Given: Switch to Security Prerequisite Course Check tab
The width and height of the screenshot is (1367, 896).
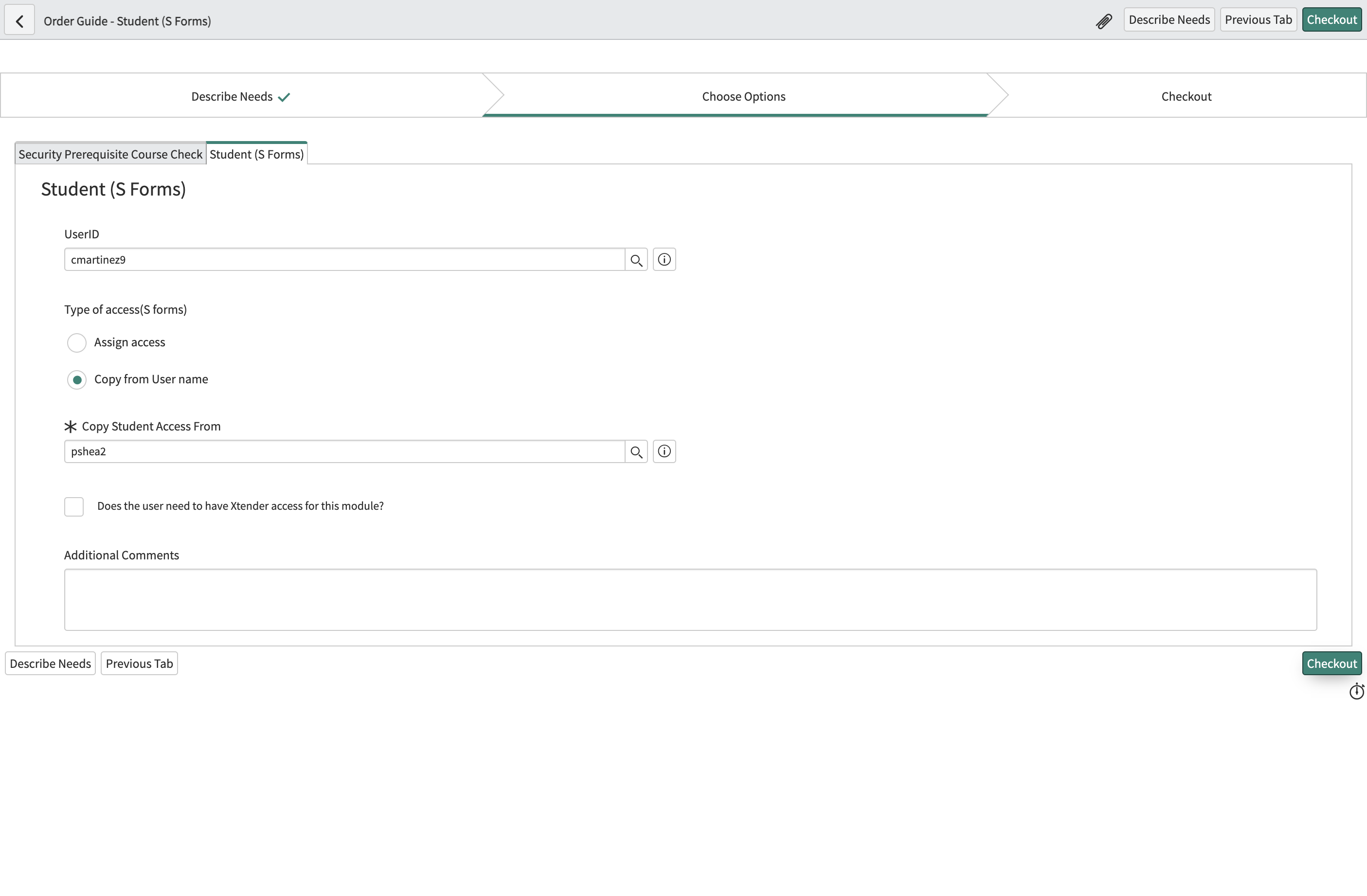Looking at the screenshot, I should click(110, 154).
